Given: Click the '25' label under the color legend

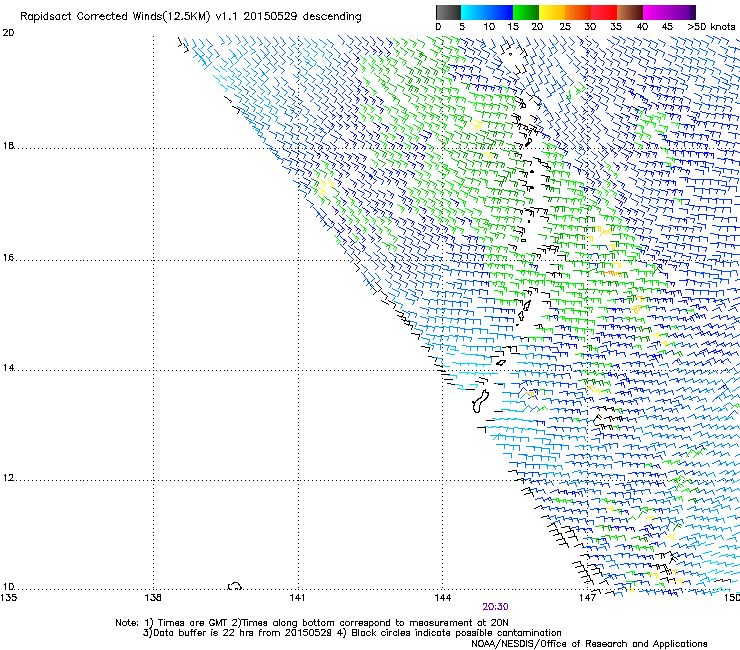Looking at the screenshot, I should coord(565,27).
